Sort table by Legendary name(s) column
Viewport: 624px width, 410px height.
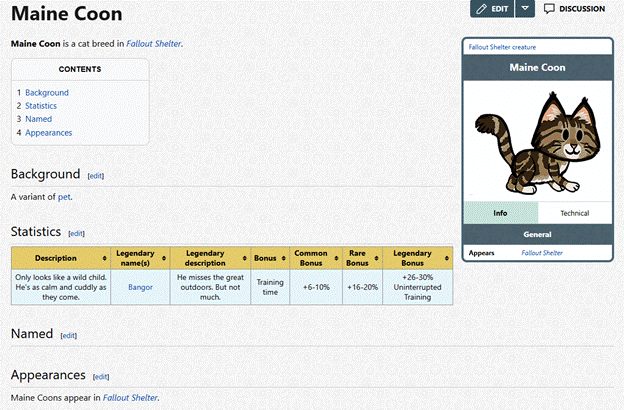tap(140, 258)
